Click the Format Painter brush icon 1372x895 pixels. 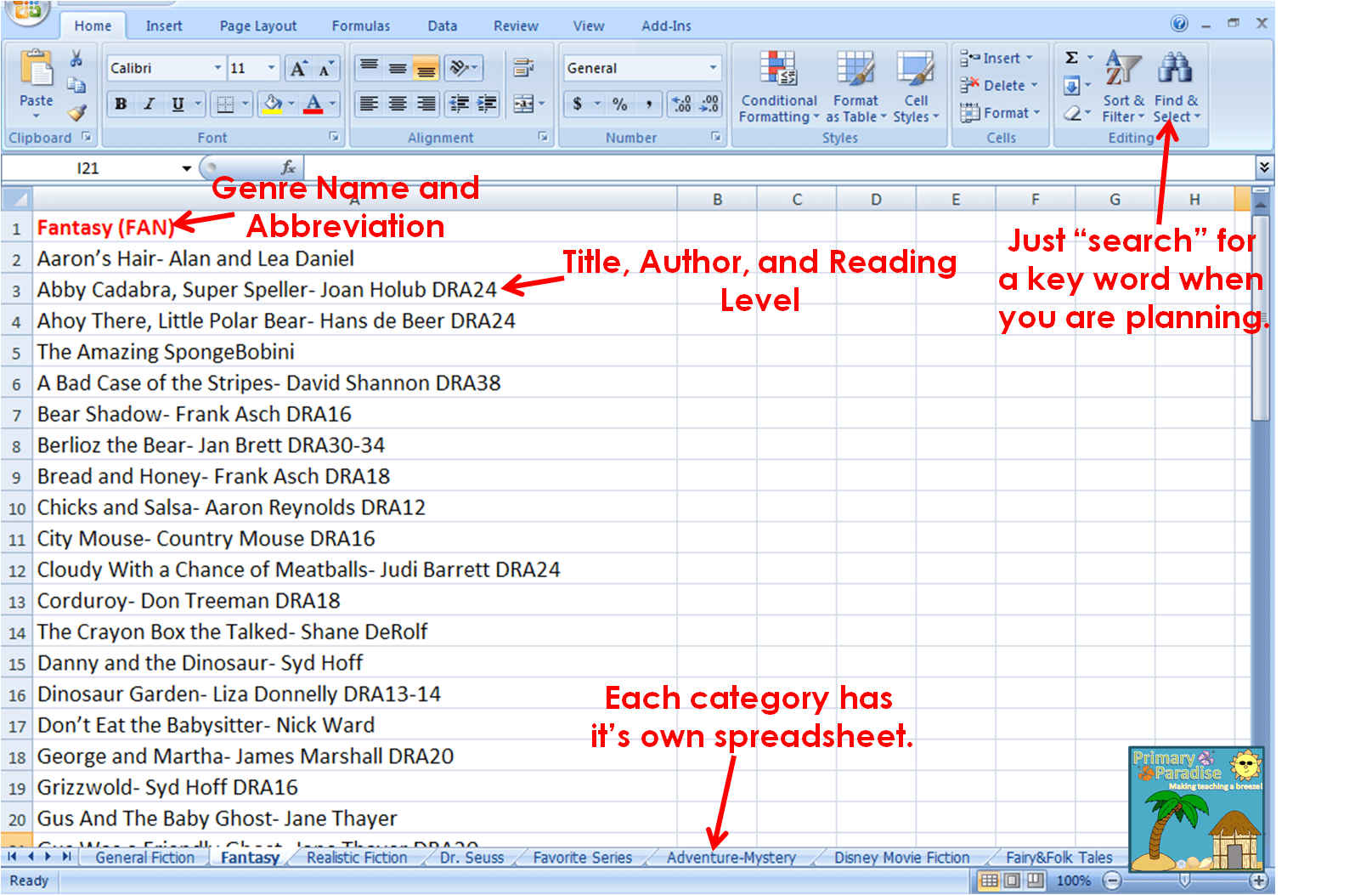(76, 113)
